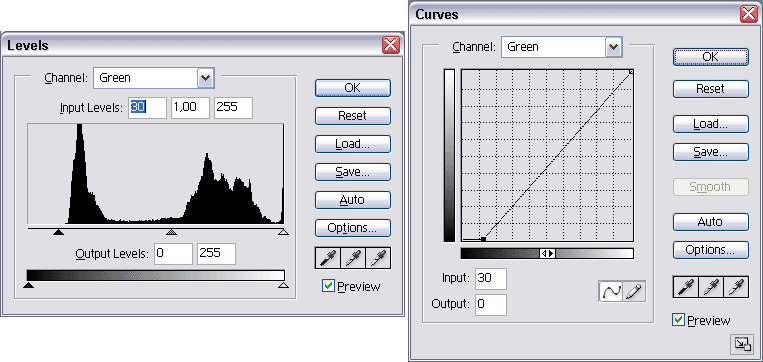This screenshot has height=362, width=763.
Task: Click the black output levels slider triangle
Action: pos(29,285)
